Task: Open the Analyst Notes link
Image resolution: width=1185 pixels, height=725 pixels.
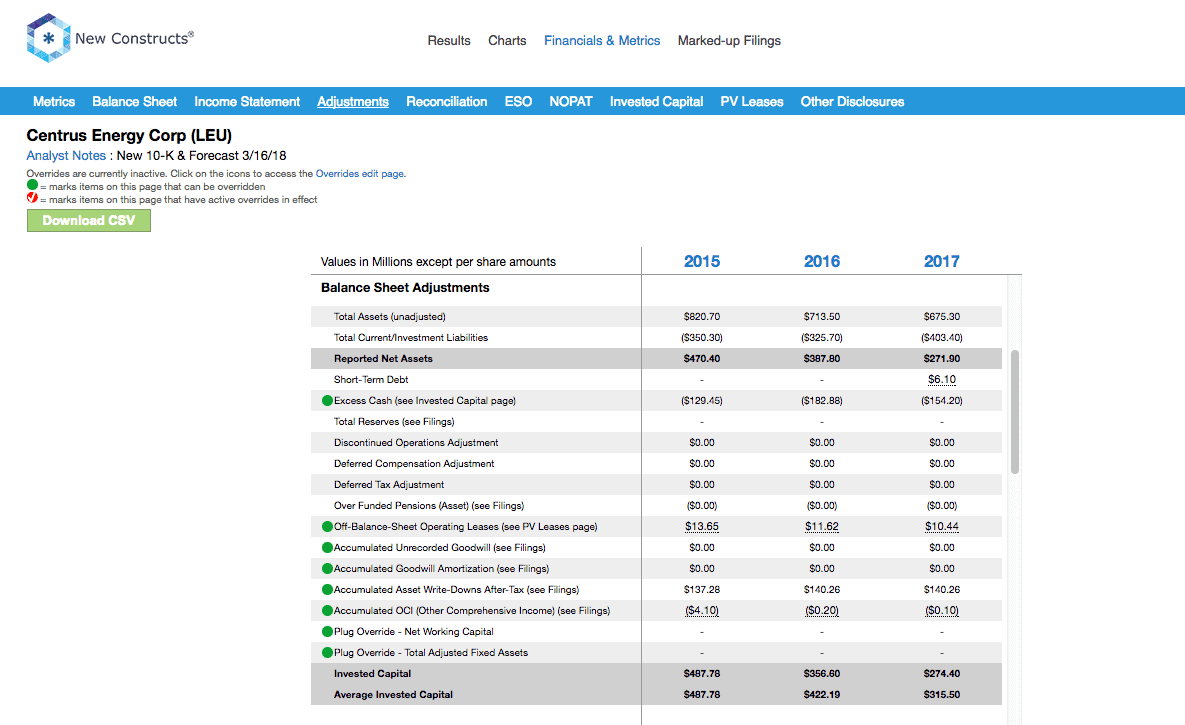Action: (67, 156)
